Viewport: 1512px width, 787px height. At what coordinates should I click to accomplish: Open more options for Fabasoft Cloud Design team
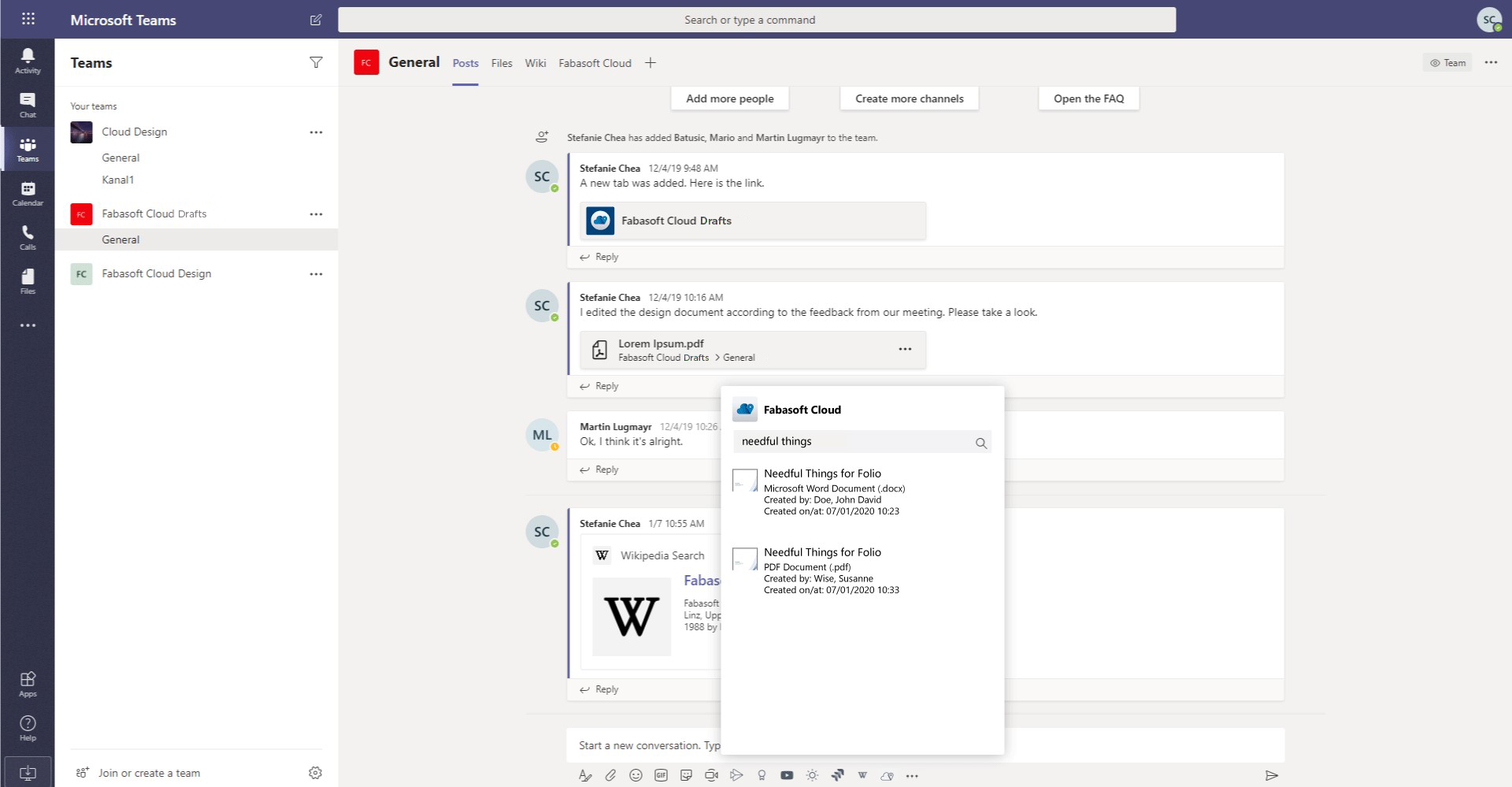pos(316,274)
